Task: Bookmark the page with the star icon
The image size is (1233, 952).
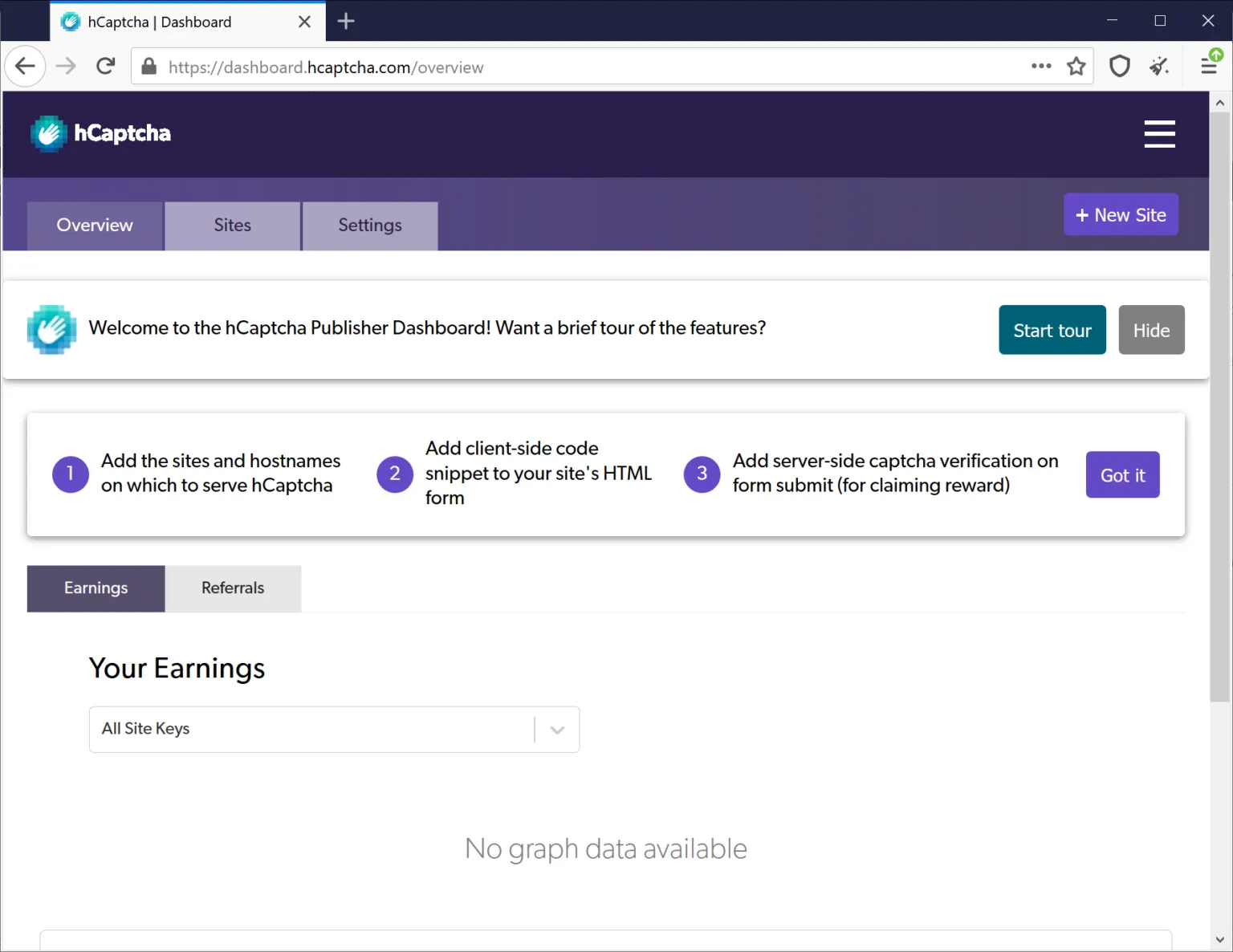Action: pyautogui.click(x=1076, y=67)
